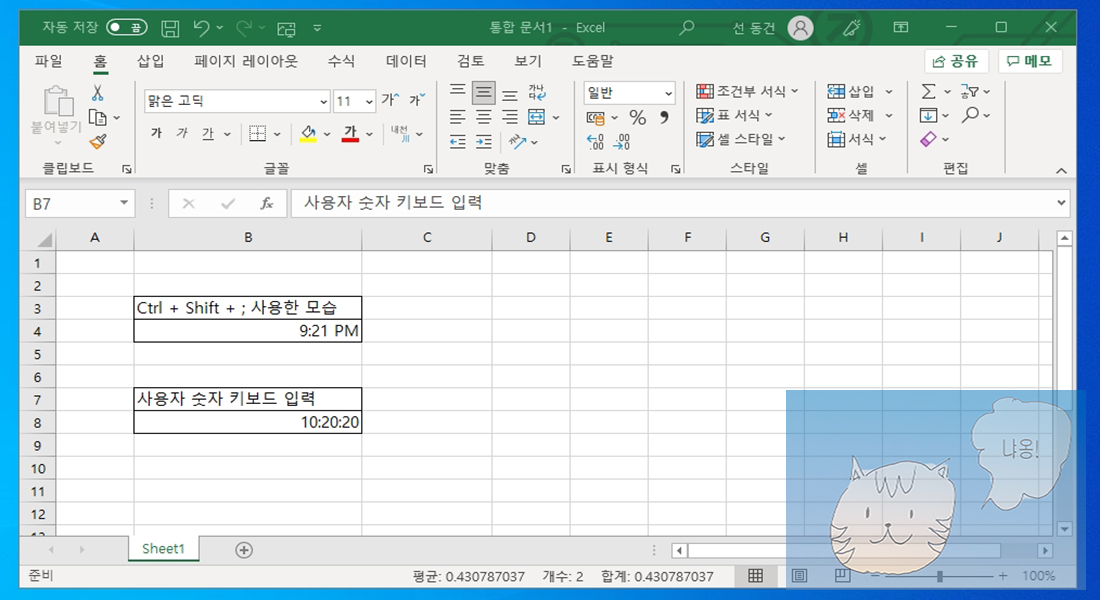
Task: Switch to the 보기 tab
Action: click(528, 61)
